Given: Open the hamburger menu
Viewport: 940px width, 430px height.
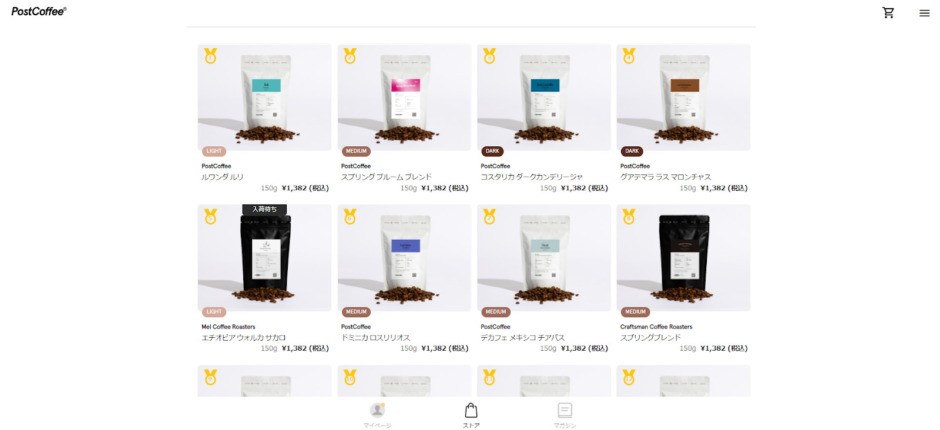Looking at the screenshot, I should coord(924,13).
